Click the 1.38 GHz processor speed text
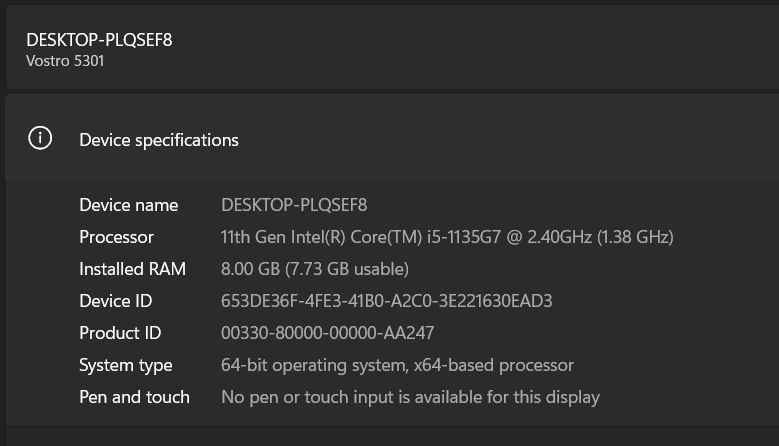This screenshot has width=779, height=446. click(x=637, y=237)
